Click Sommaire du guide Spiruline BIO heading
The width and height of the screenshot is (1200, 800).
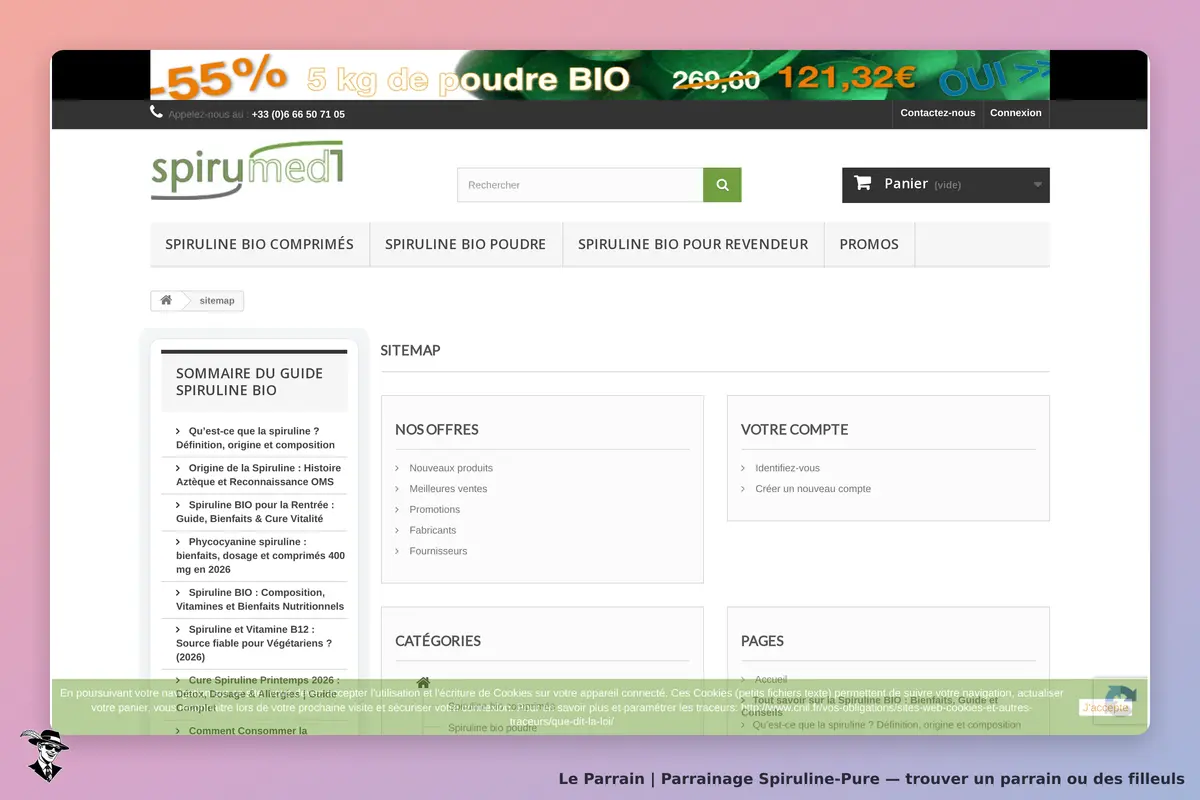point(250,381)
